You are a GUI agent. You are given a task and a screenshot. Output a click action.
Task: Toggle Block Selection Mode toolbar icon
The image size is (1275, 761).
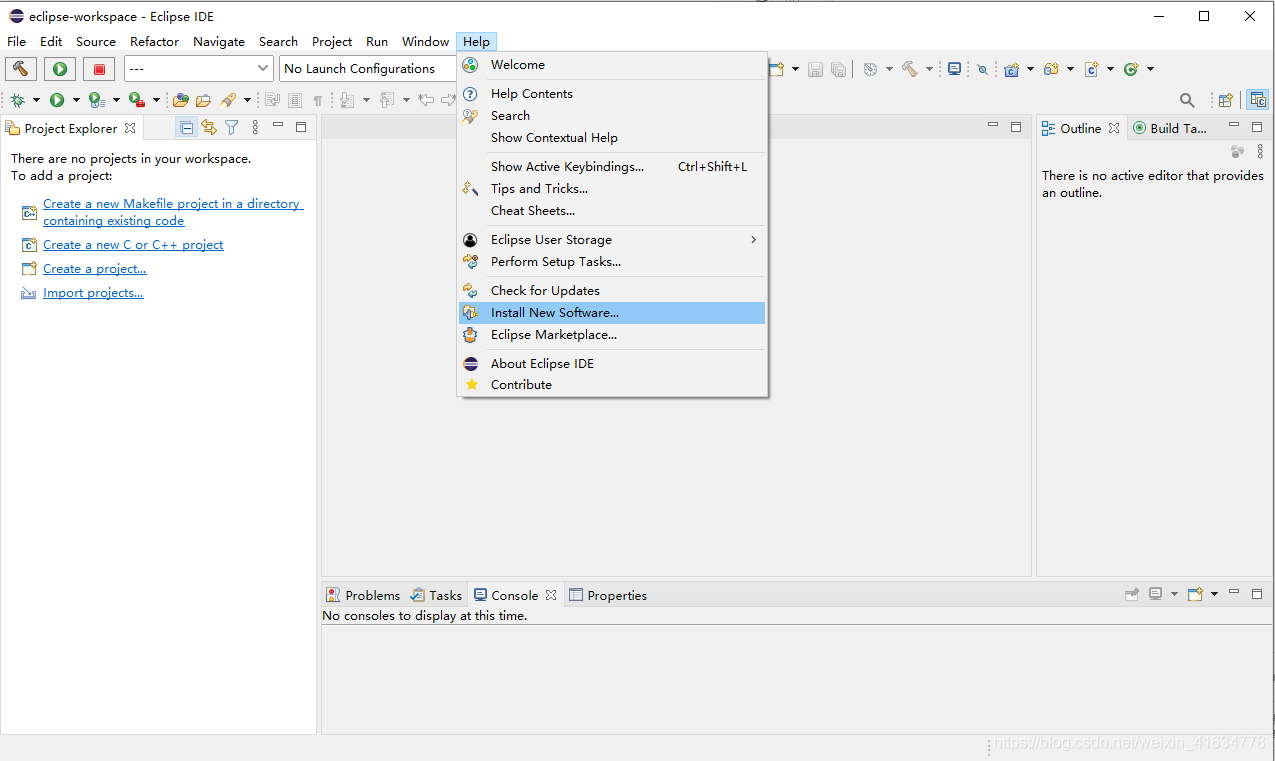coord(294,100)
